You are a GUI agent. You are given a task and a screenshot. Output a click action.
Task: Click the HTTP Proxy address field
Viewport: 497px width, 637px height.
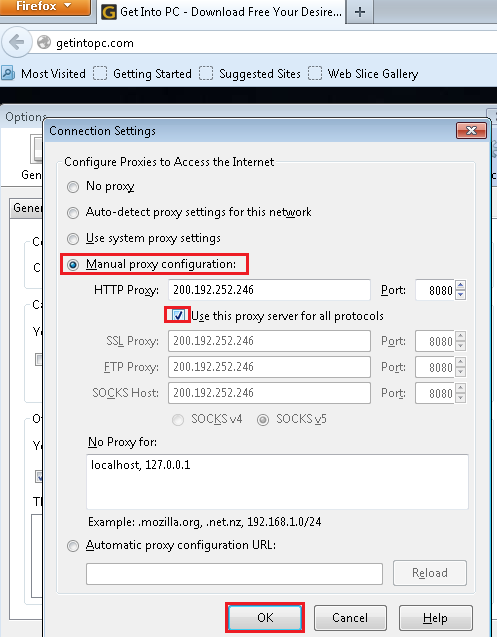(269, 290)
